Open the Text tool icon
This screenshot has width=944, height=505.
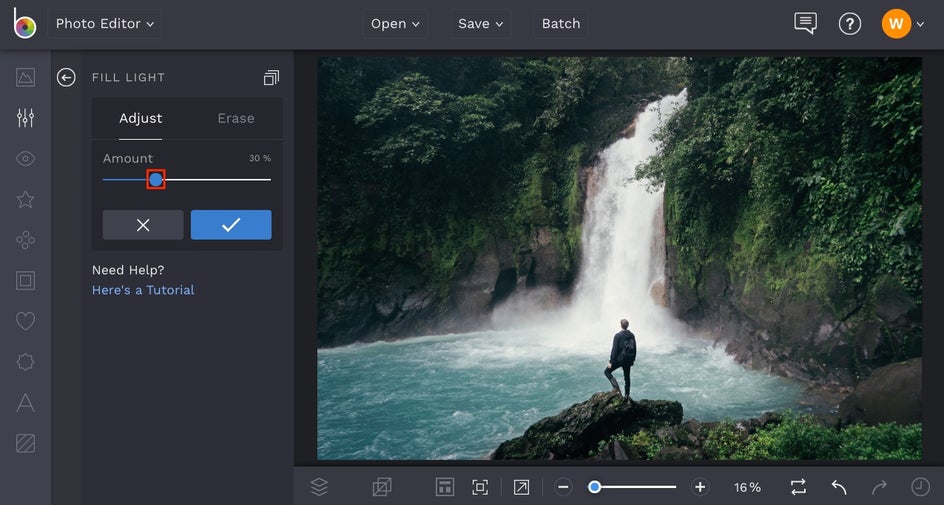tap(25, 403)
